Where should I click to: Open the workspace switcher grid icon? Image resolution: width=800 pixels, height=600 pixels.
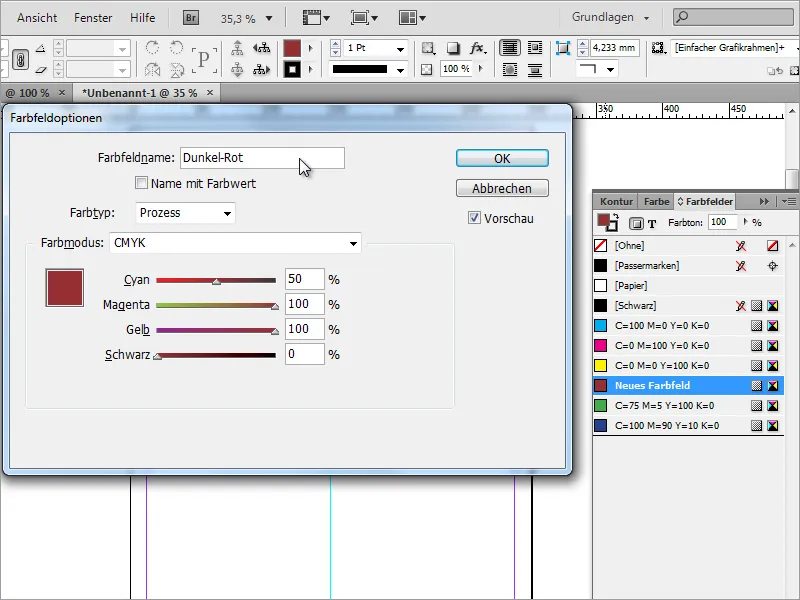pyautogui.click(x=410, y=17)
